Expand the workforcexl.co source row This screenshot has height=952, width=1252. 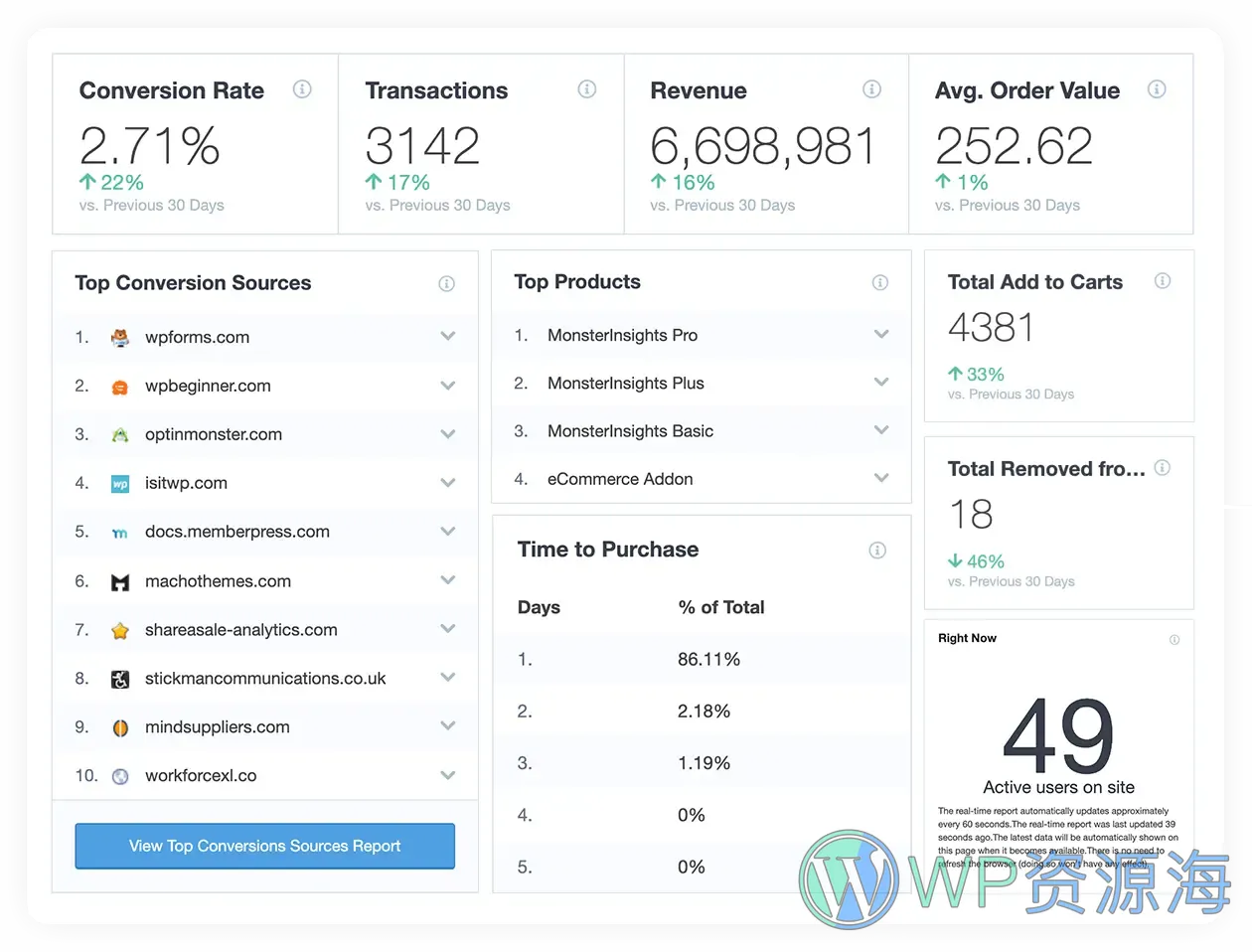pyautogui.click(x=448, y=774)
